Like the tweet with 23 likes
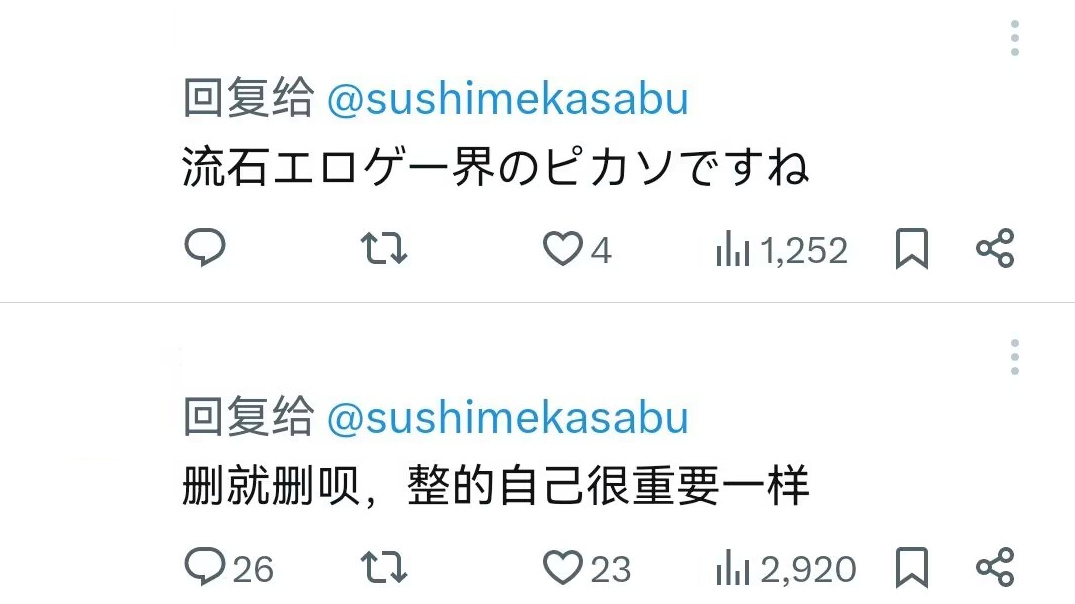Viewport: 1075px width, 604px height. pyautogui.click(x=562, y=568)
